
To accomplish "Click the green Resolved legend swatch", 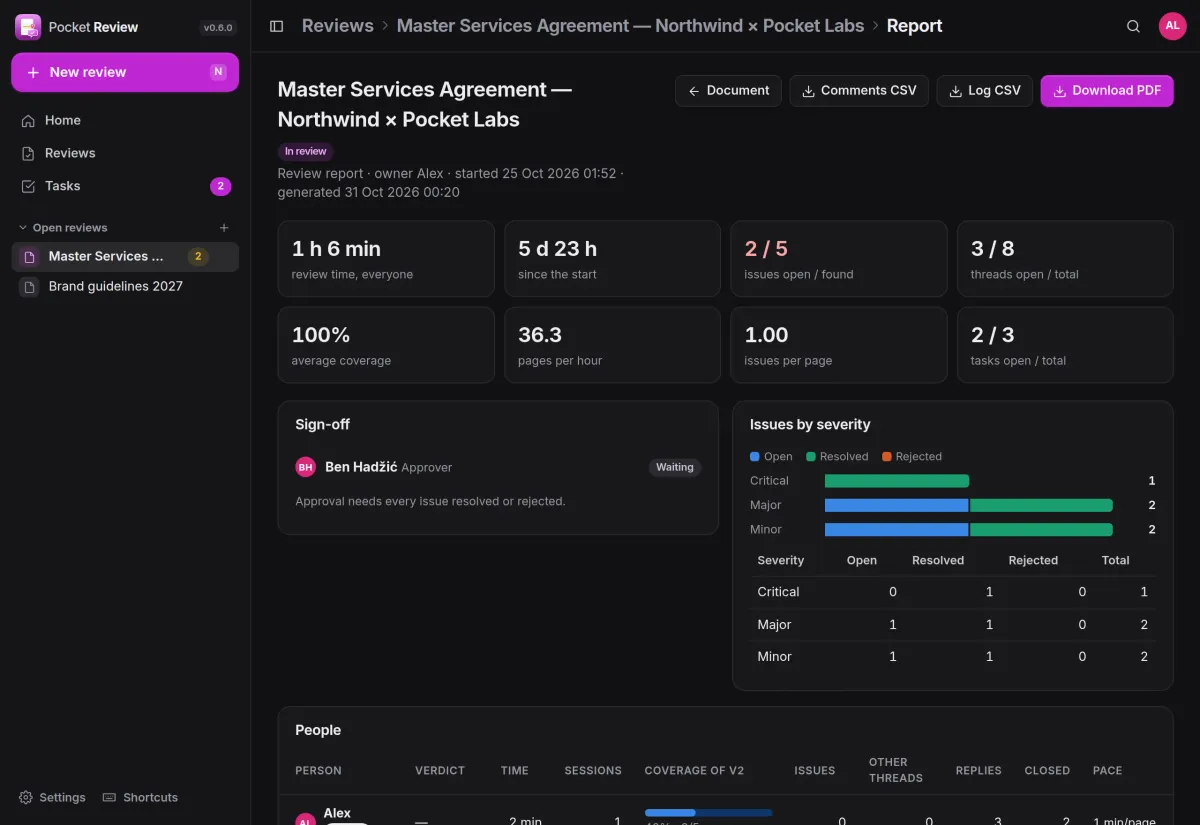I will coord(811,457).
